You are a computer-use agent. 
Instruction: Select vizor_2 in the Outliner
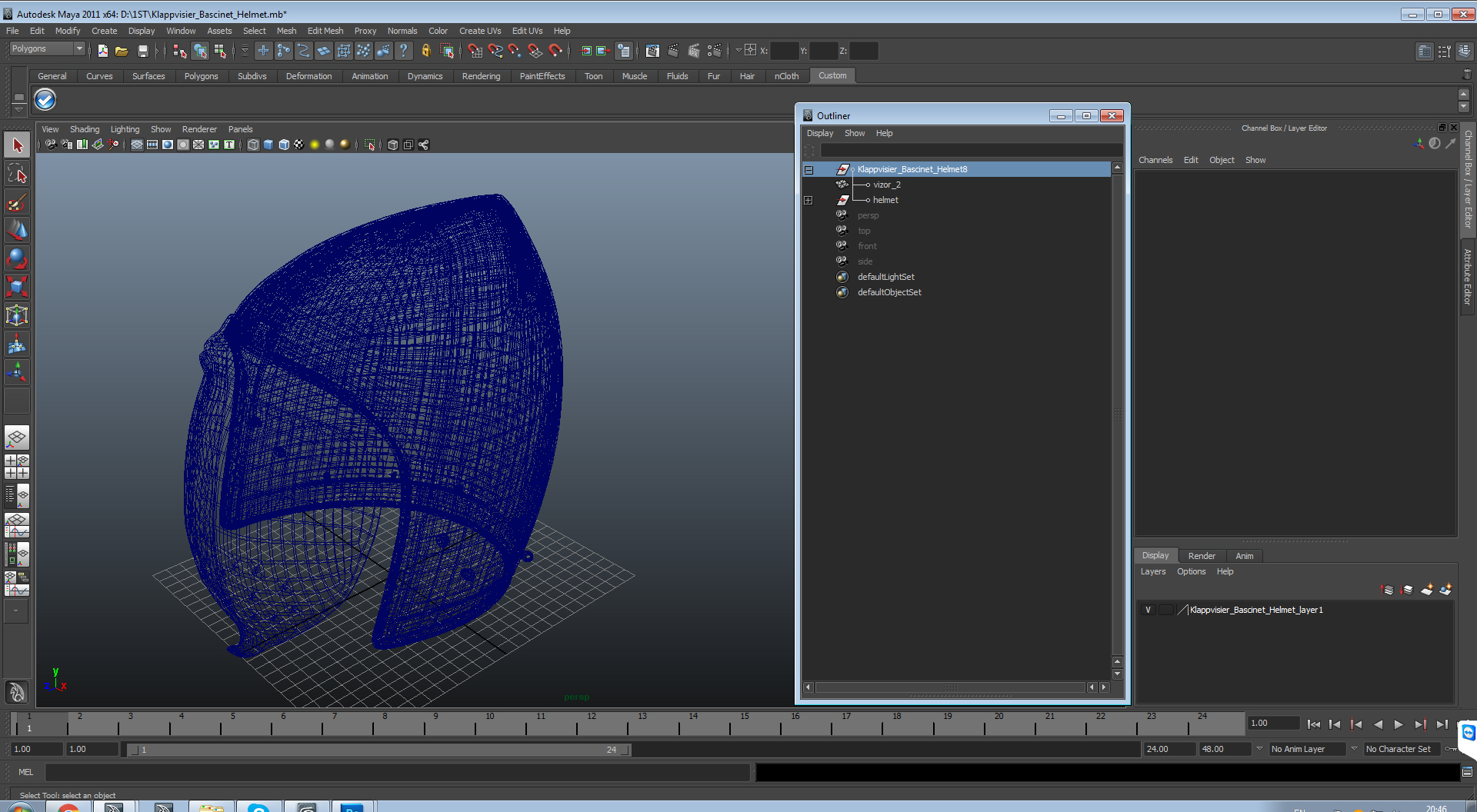click(x=887, y=185)
